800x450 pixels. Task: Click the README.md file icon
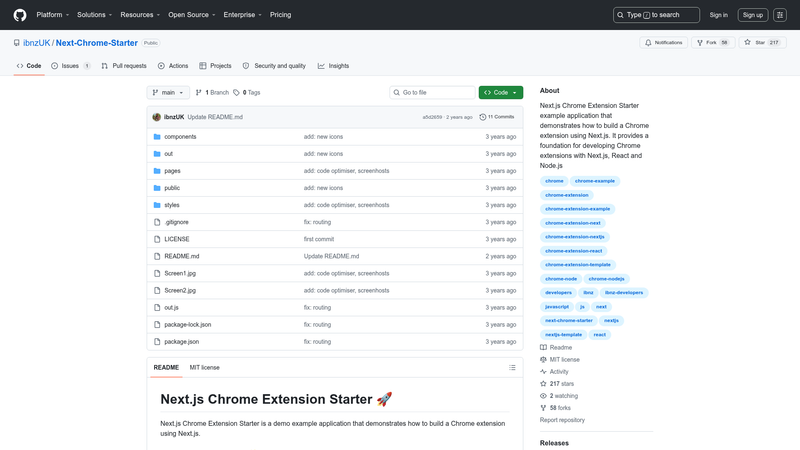coord(157,257)
